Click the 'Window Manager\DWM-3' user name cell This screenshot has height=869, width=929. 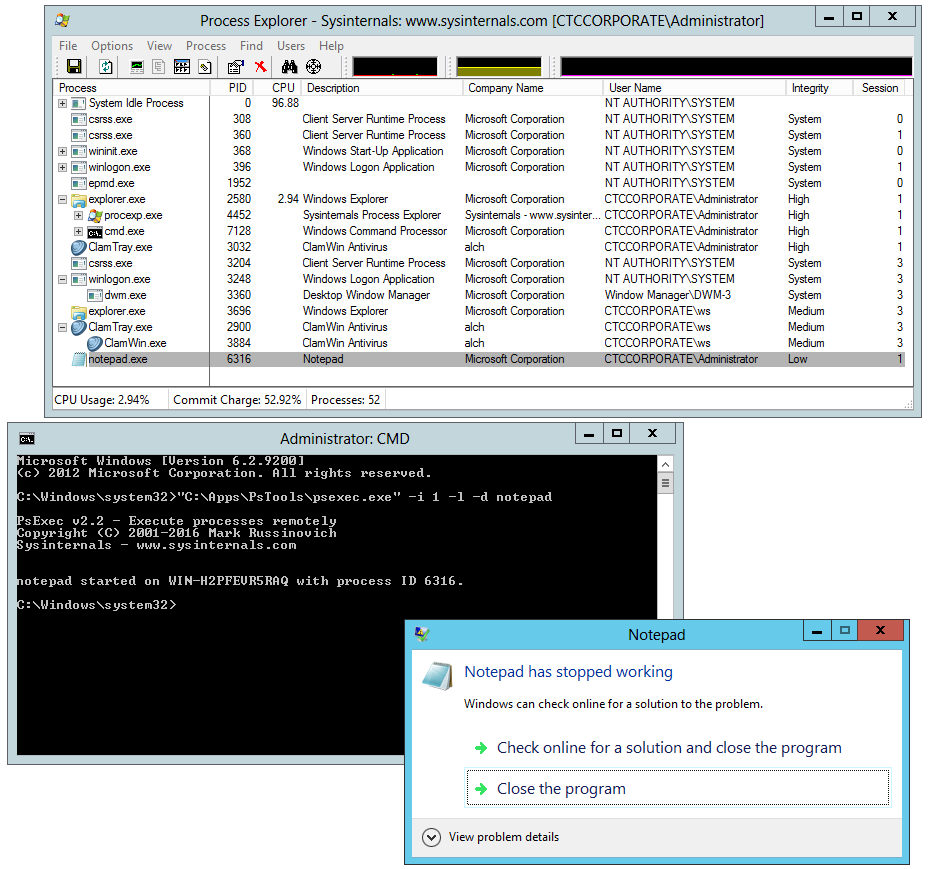click(x=668, y=295)
